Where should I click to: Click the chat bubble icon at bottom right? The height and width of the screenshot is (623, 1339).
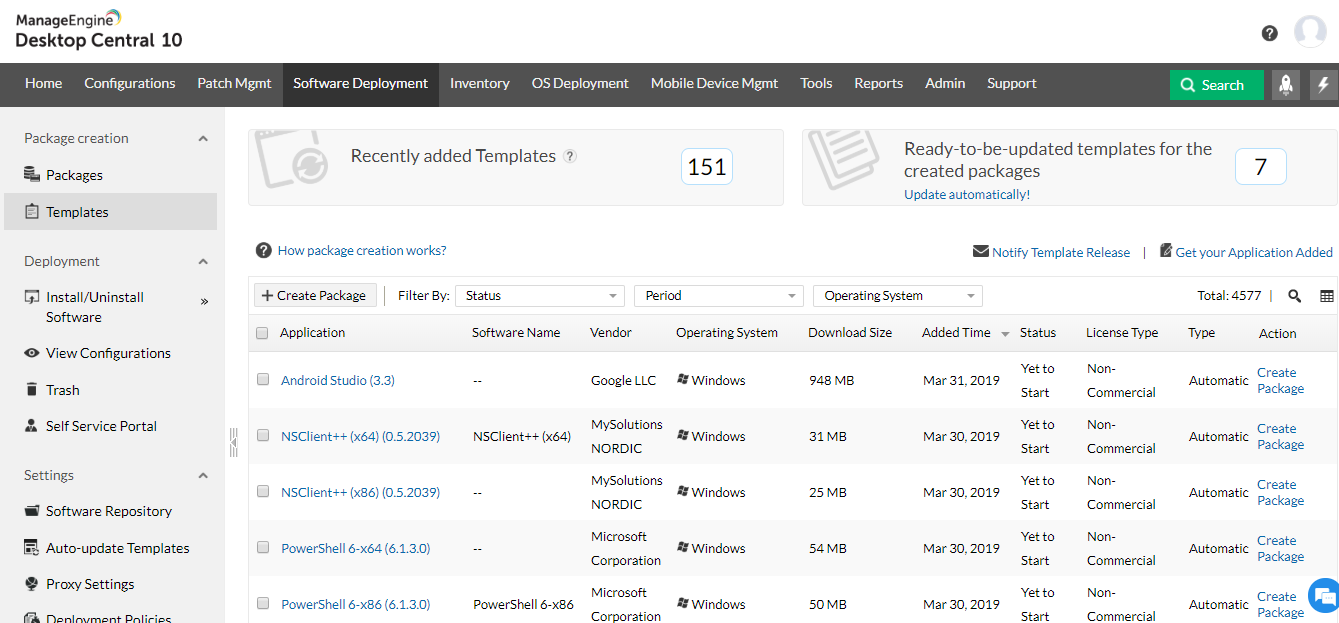pos(1322,595)
